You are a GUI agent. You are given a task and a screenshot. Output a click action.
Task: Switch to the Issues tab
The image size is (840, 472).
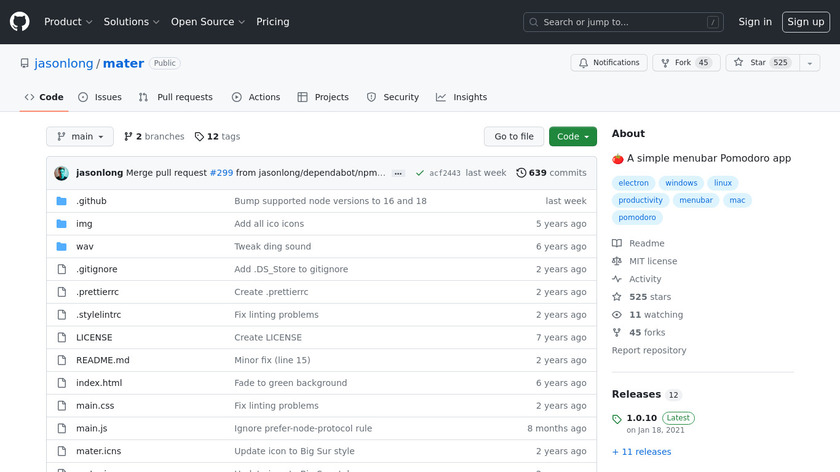100,97
